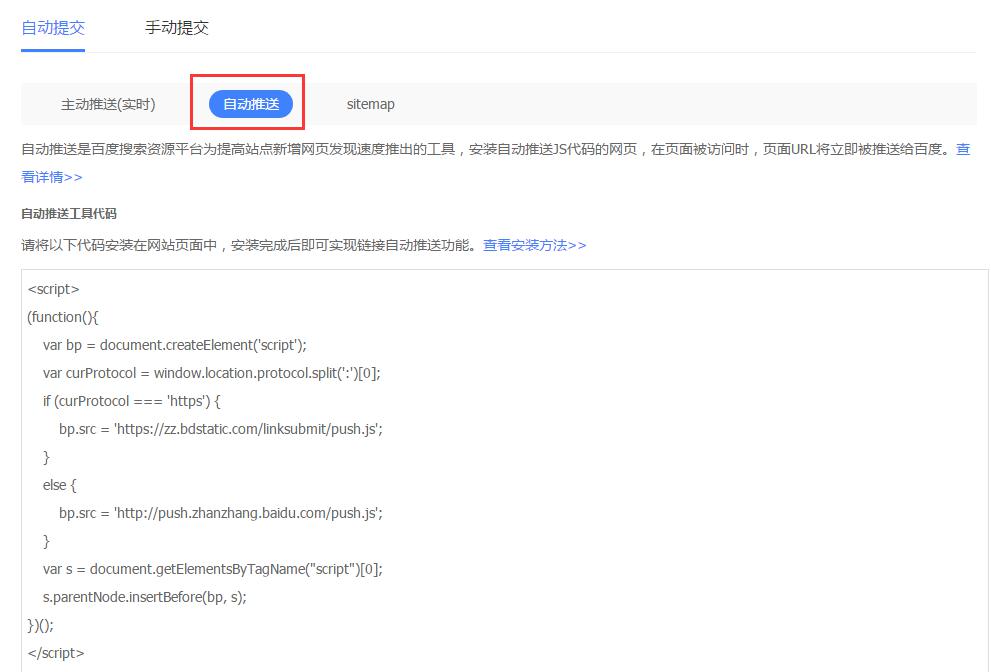Switch to the 手动提交 tab
Screen dimensions: 991x672
(x=177, y=28)
